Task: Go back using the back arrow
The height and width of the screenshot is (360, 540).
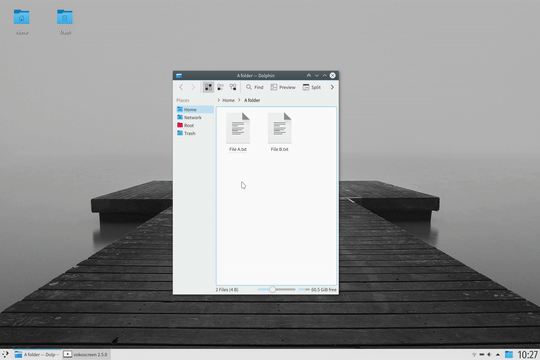Action: (x=181, y=87)
